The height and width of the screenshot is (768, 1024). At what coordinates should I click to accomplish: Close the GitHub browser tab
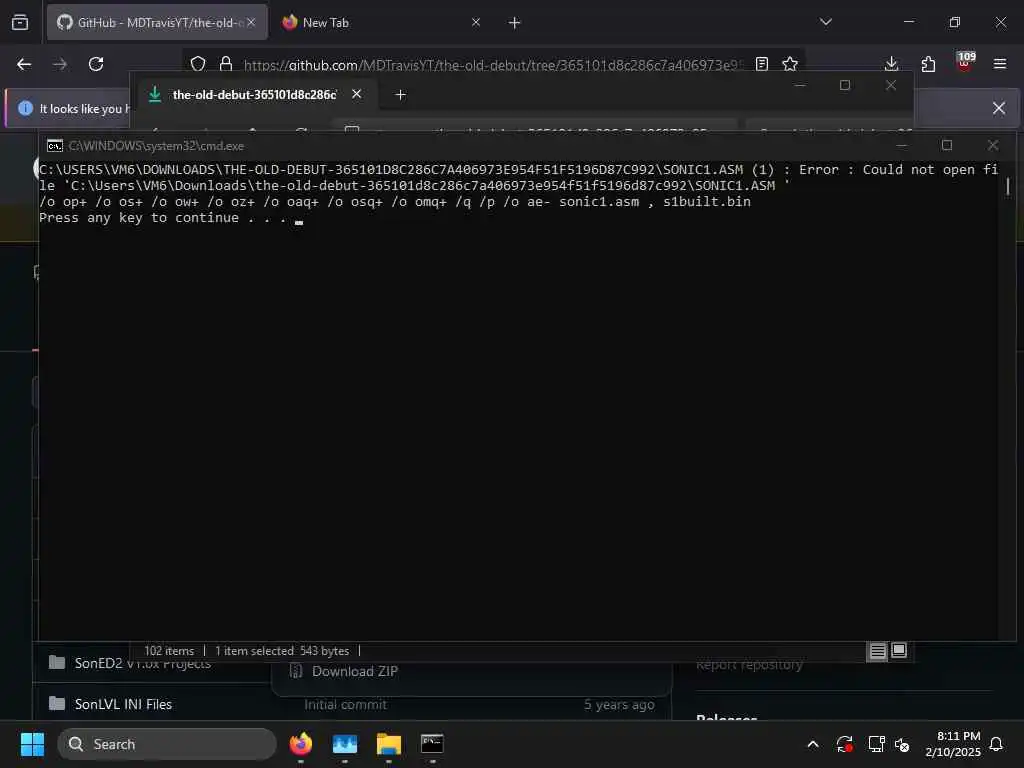click(x=251, y=22)
